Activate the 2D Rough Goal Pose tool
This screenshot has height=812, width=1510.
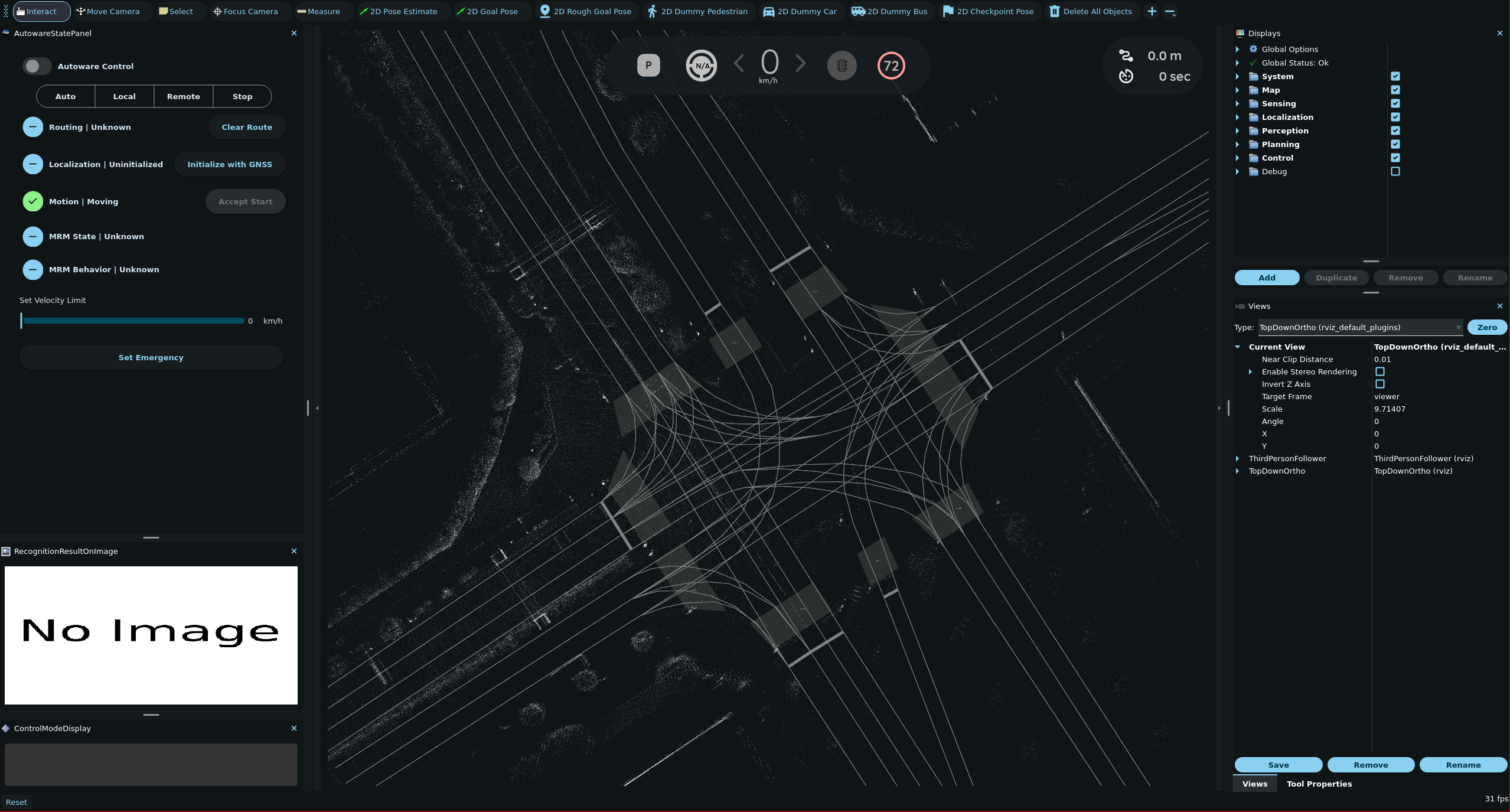coord(586,11)
